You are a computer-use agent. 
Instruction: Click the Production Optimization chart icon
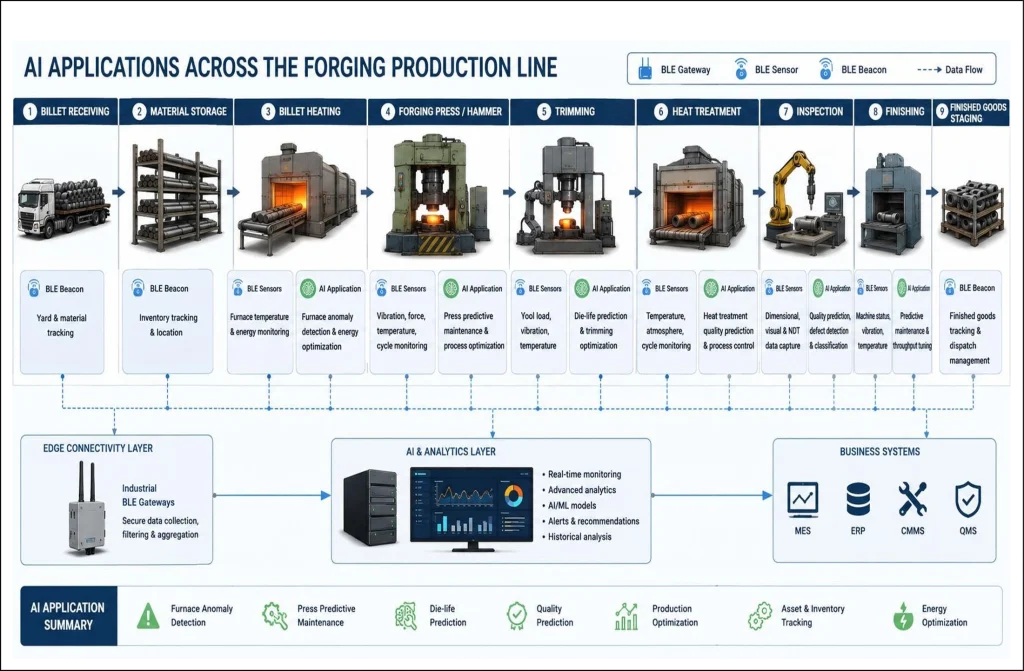pyautogui.click(x=626, y=615)
